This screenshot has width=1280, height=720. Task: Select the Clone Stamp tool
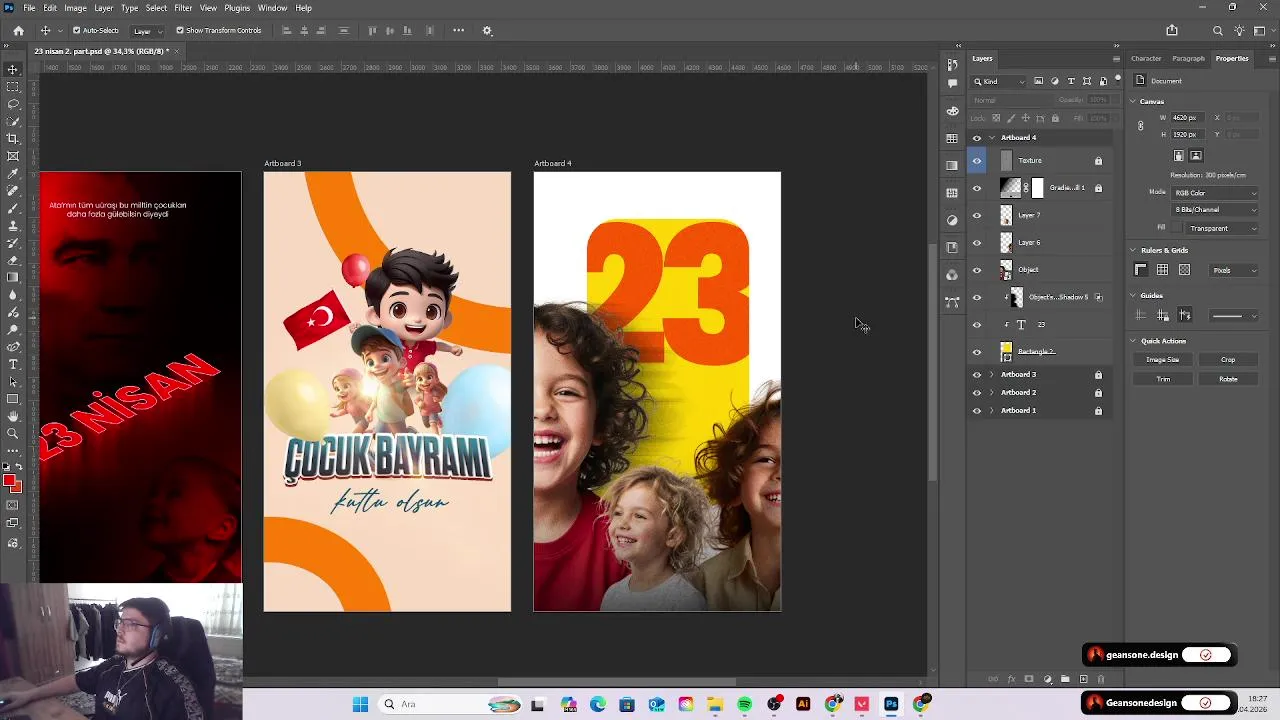pyautogui.click(x=13, y=226)
